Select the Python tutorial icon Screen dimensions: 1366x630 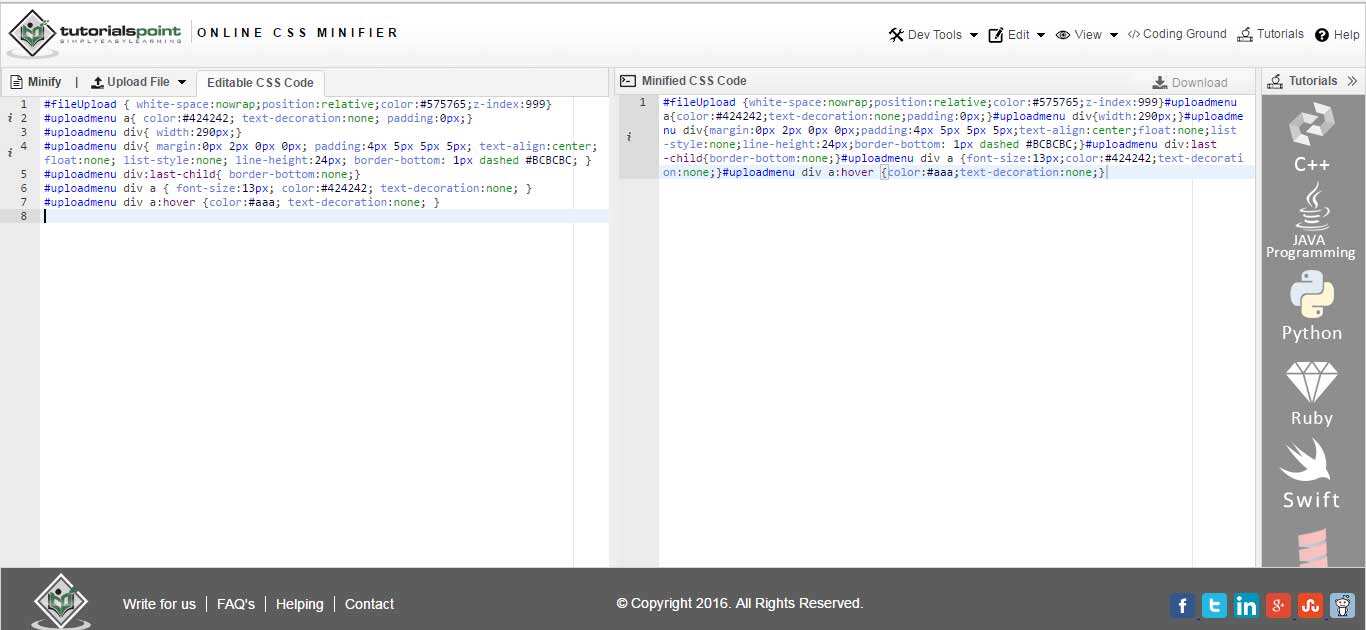tap(1311, 307)
